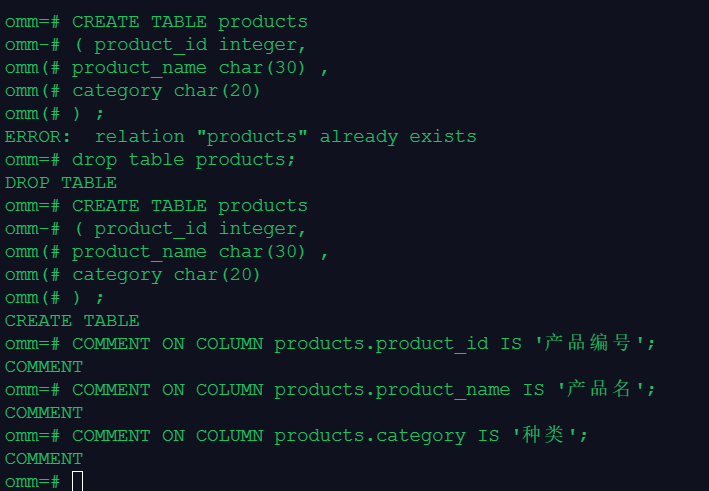Click the final empty "omm=#" prompt
The width and height of the screenshot is (709, 491).
[x=33, y=482]
